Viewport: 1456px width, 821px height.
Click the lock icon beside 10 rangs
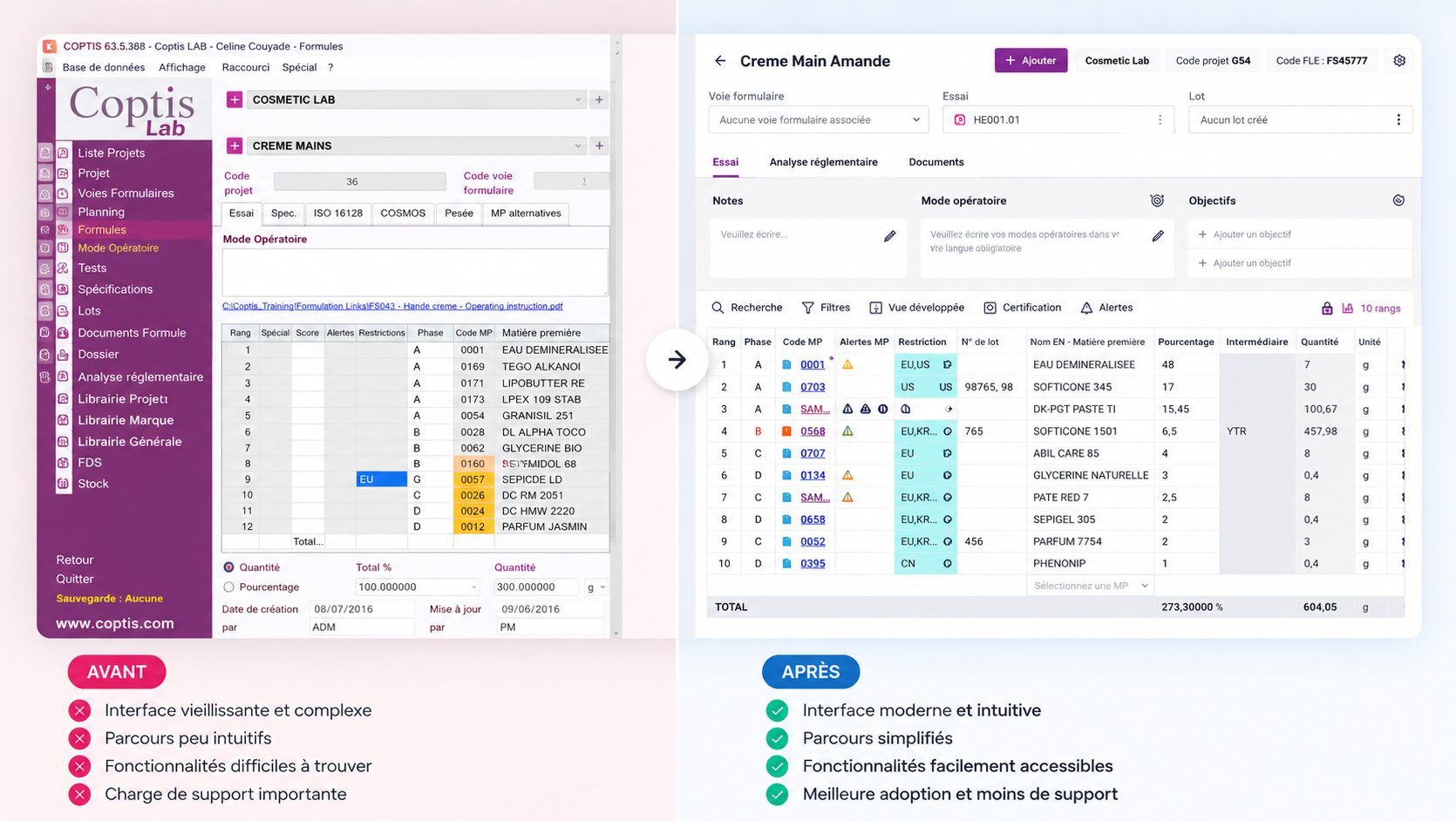[1327, 309]
